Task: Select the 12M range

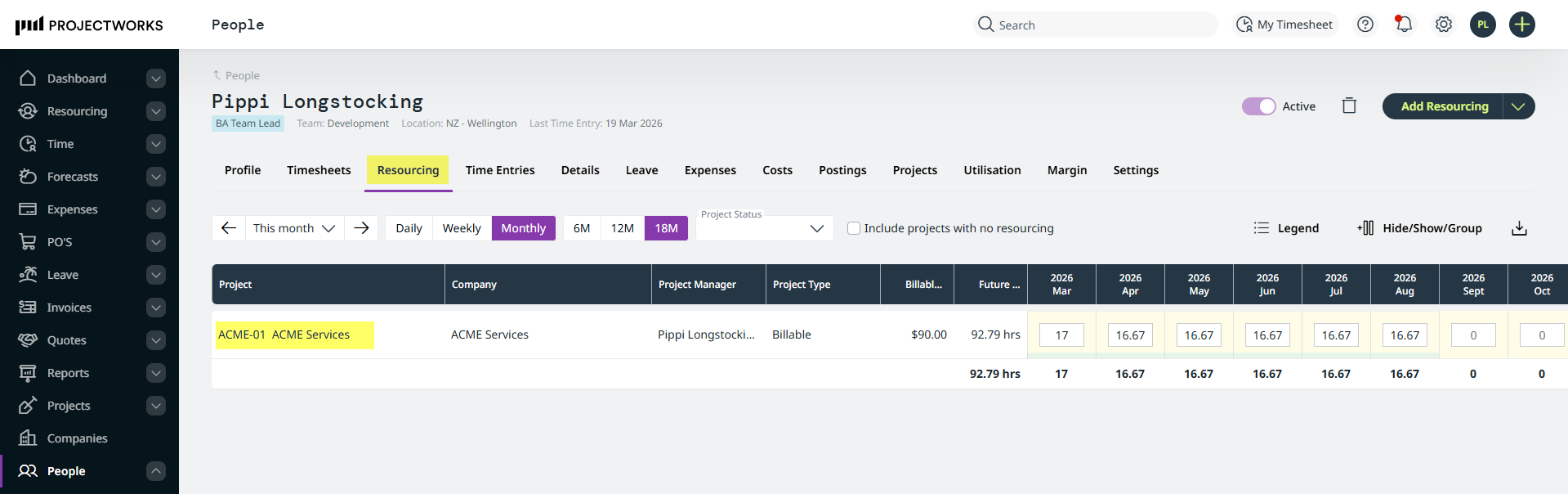Action: 623,228
